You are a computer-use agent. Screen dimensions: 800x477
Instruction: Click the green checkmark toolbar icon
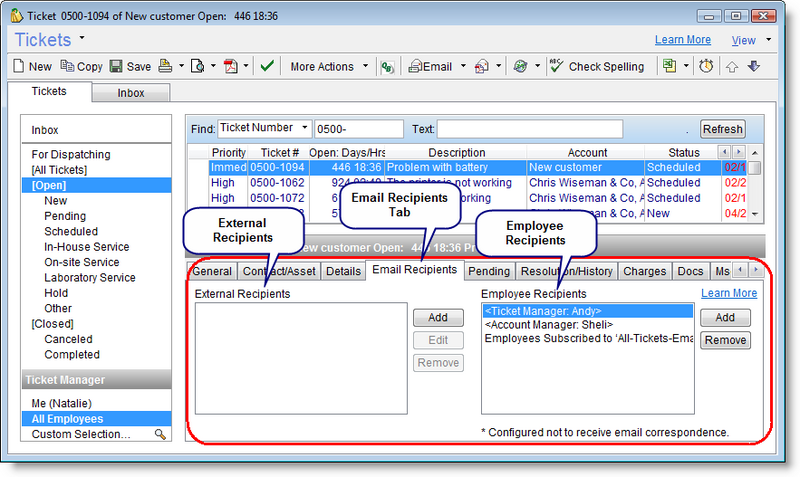point(267,67)
